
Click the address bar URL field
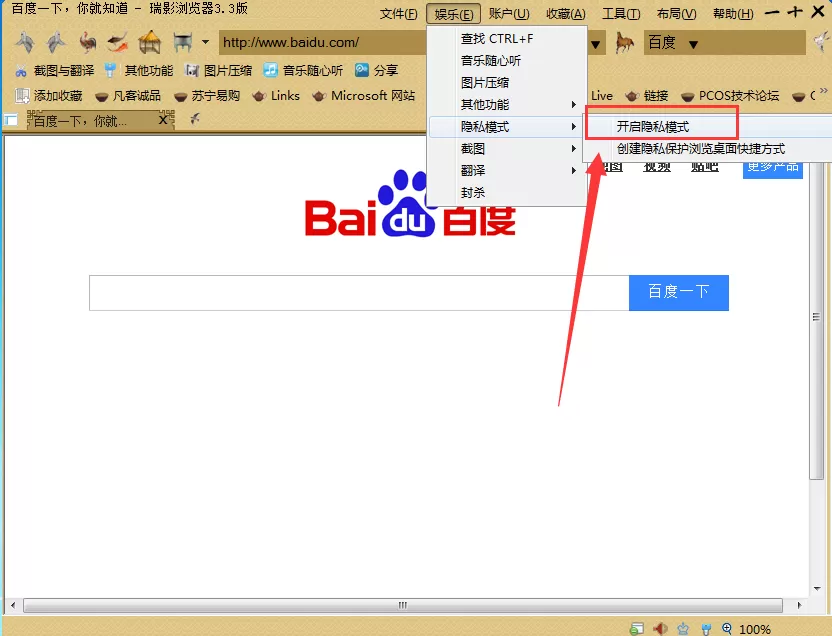tap(323, 42)
